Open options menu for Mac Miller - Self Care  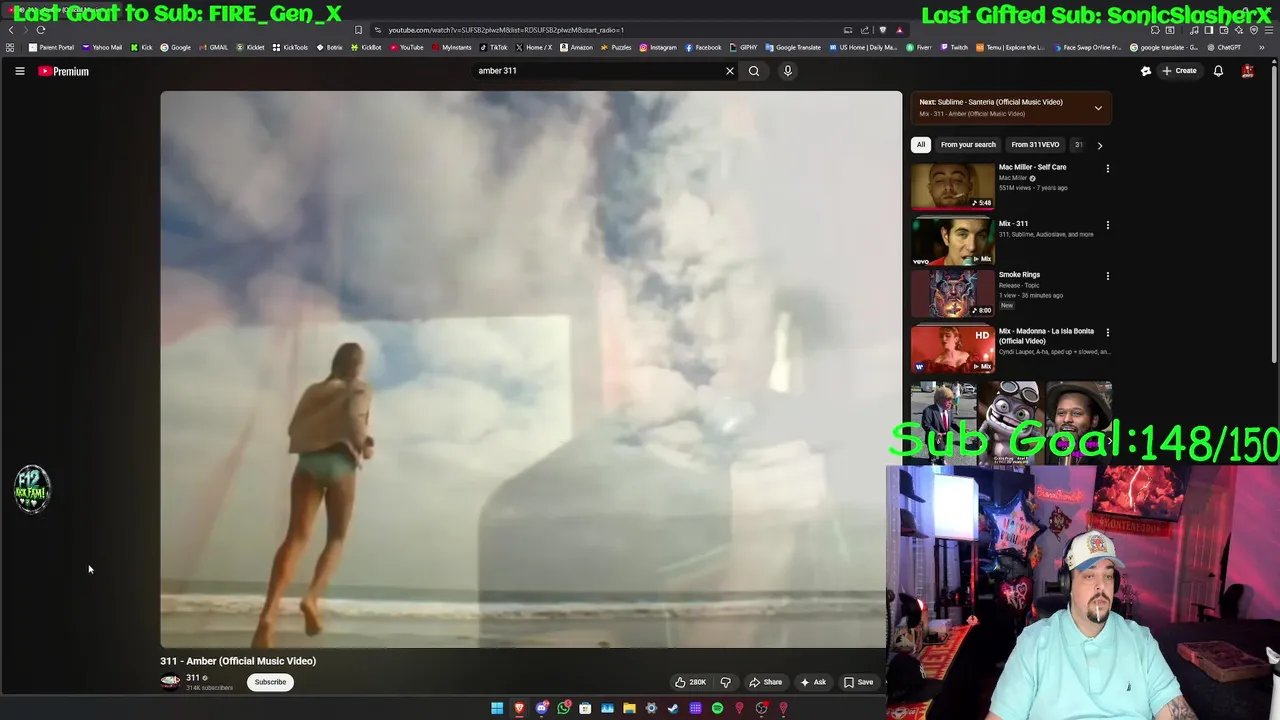1107,168
